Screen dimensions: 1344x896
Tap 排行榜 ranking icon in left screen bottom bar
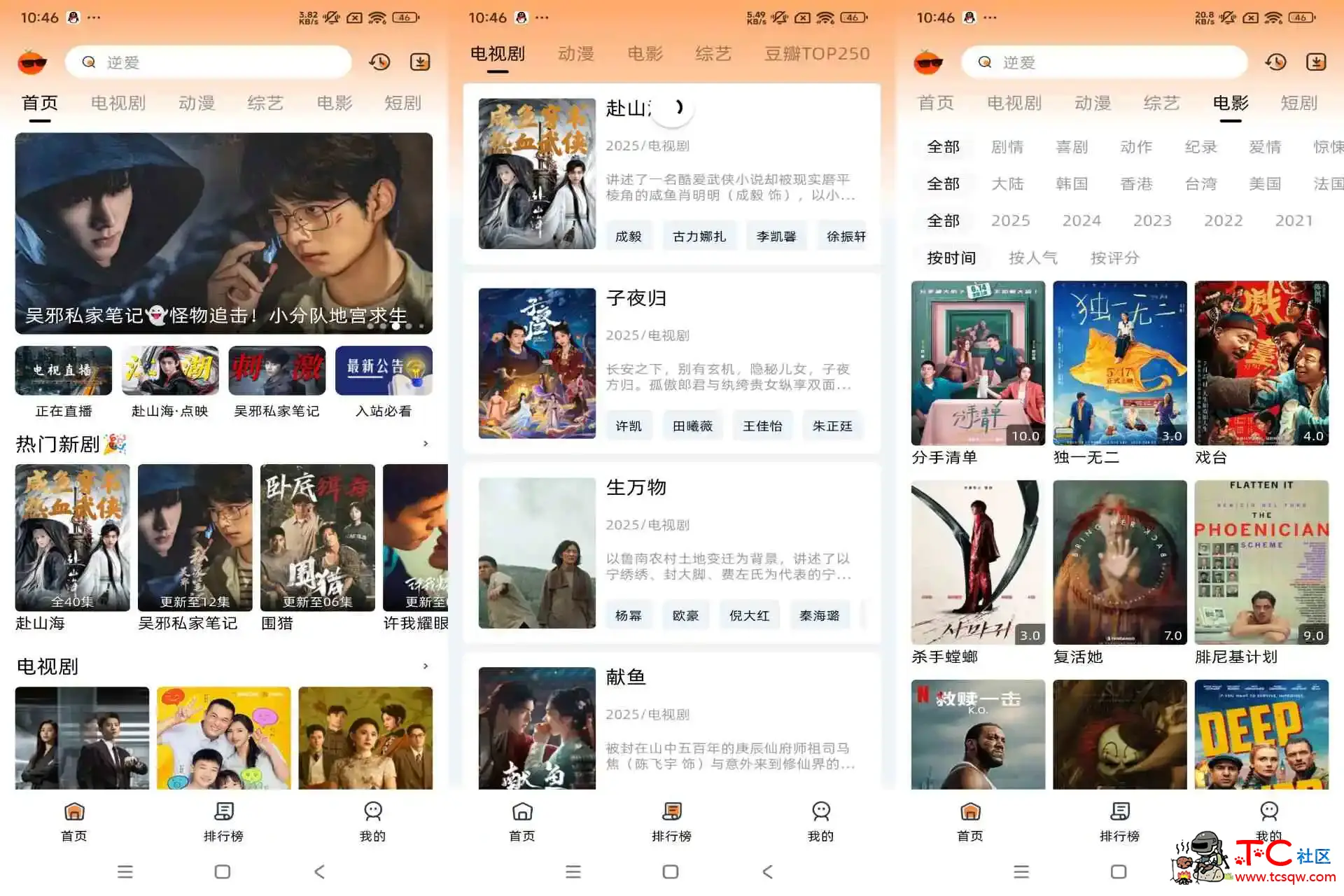tap(224, 811)
